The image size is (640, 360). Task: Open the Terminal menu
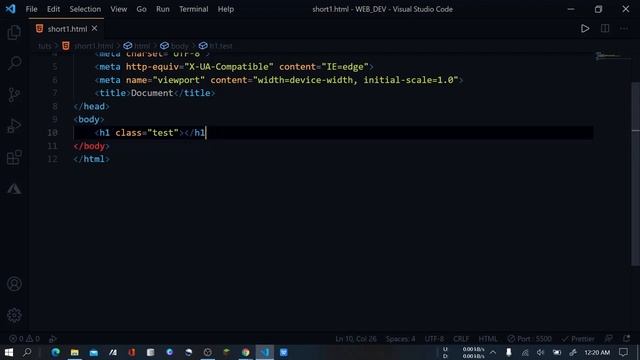(193, 9)
